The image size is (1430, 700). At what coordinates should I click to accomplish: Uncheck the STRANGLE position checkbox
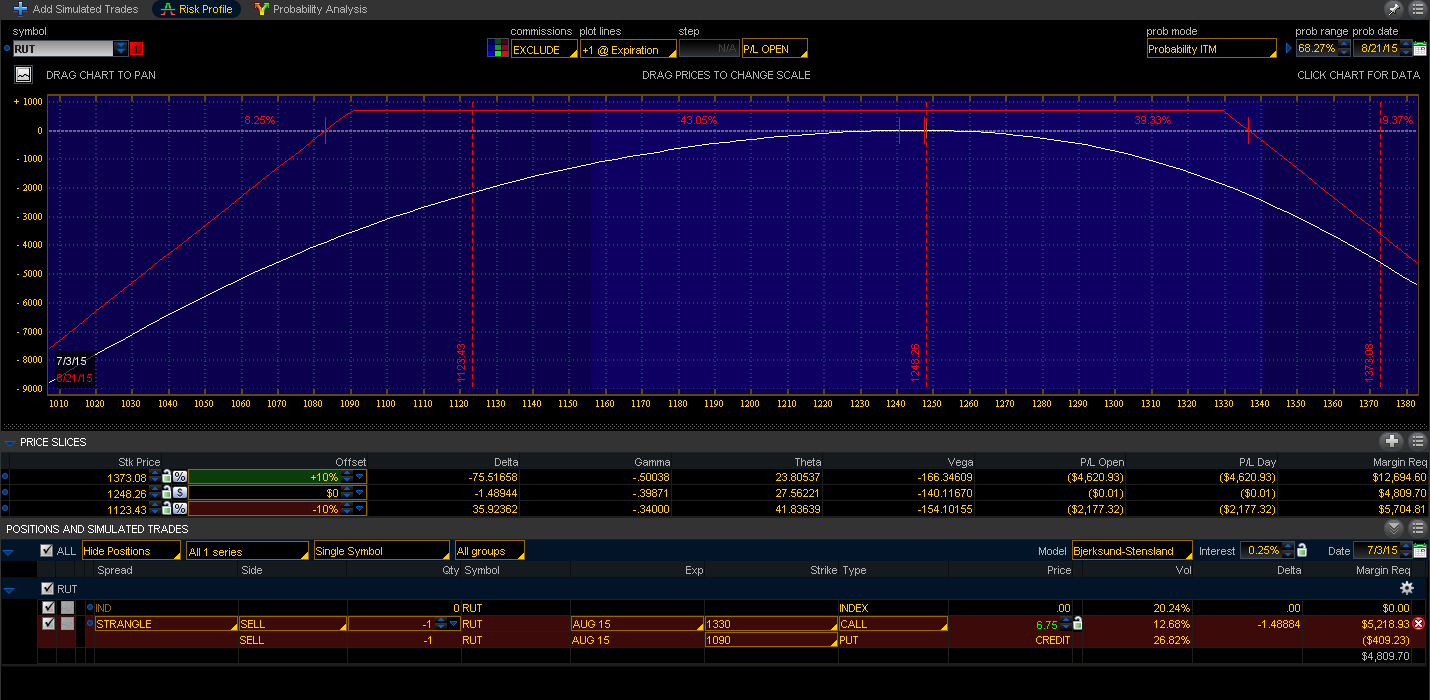pyautogui.click(x=48, y=623)
